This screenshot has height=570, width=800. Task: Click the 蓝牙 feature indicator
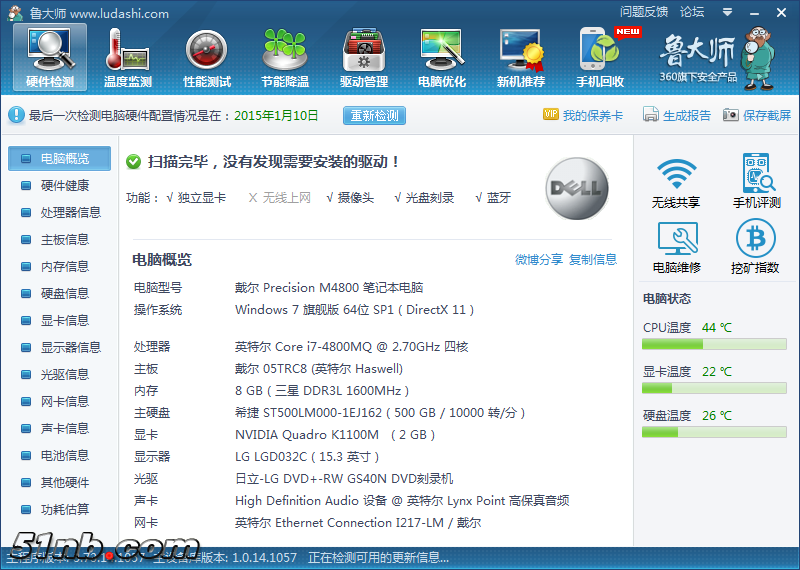(493, 197)
